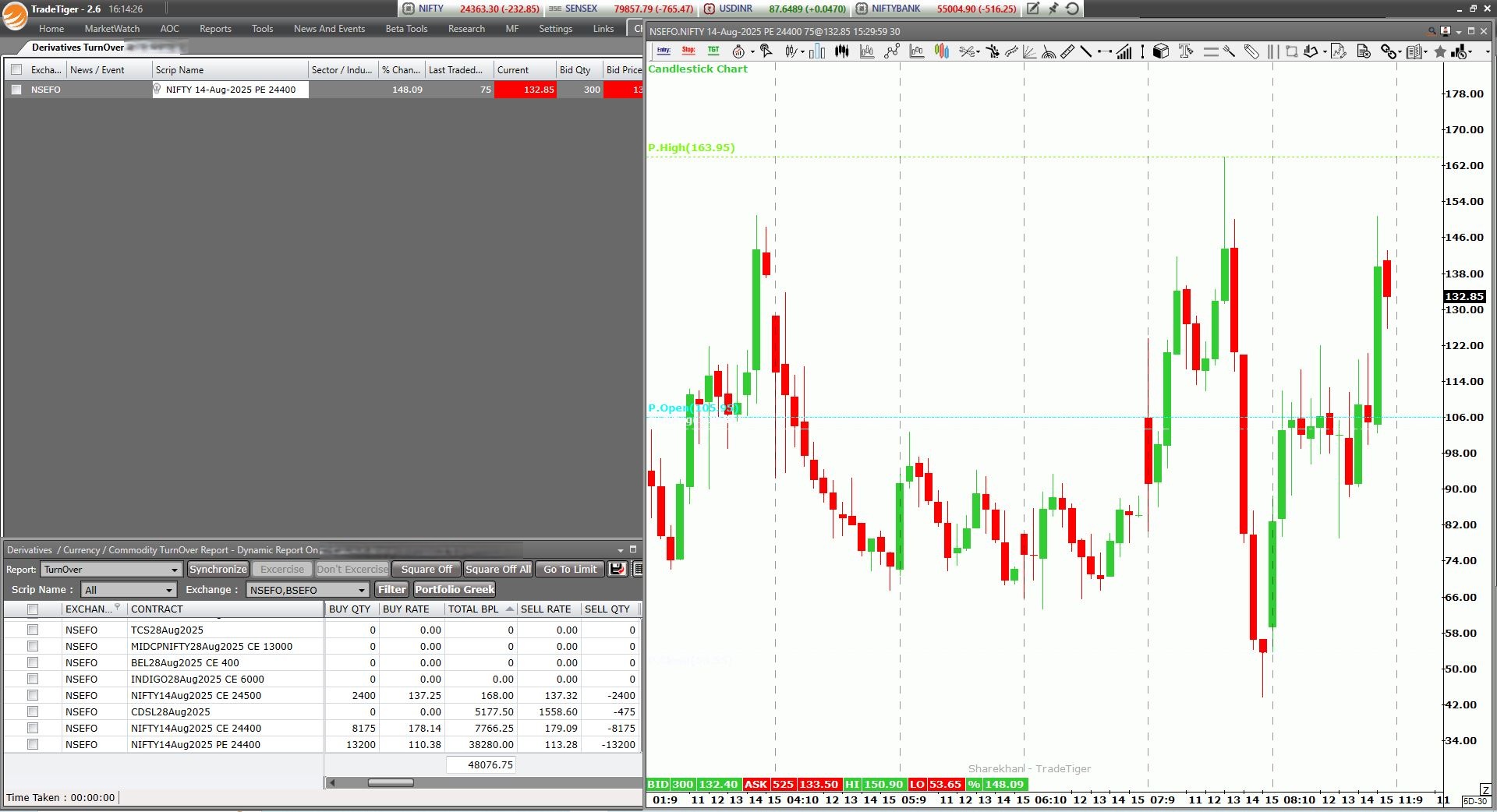Select the pitchfork drawing tool

(x=1230, y=51)
